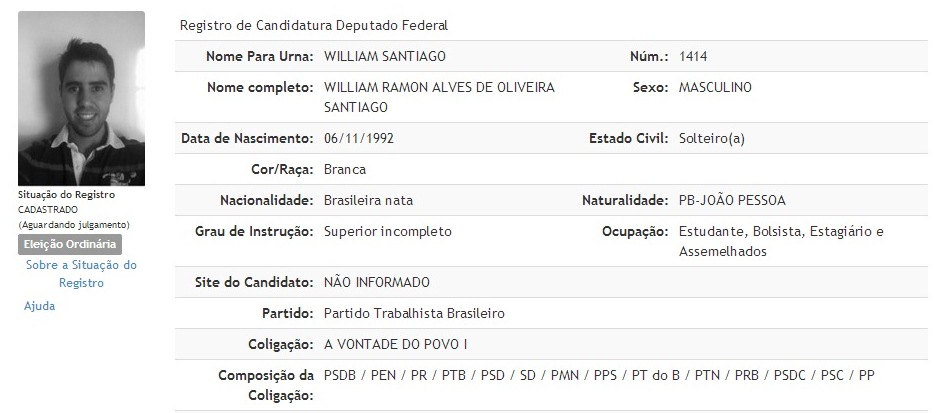944x413 pixels.
Task: Click the NÃO INFORMADO site value
Action: pyautogui.click(x=377, y=282)
